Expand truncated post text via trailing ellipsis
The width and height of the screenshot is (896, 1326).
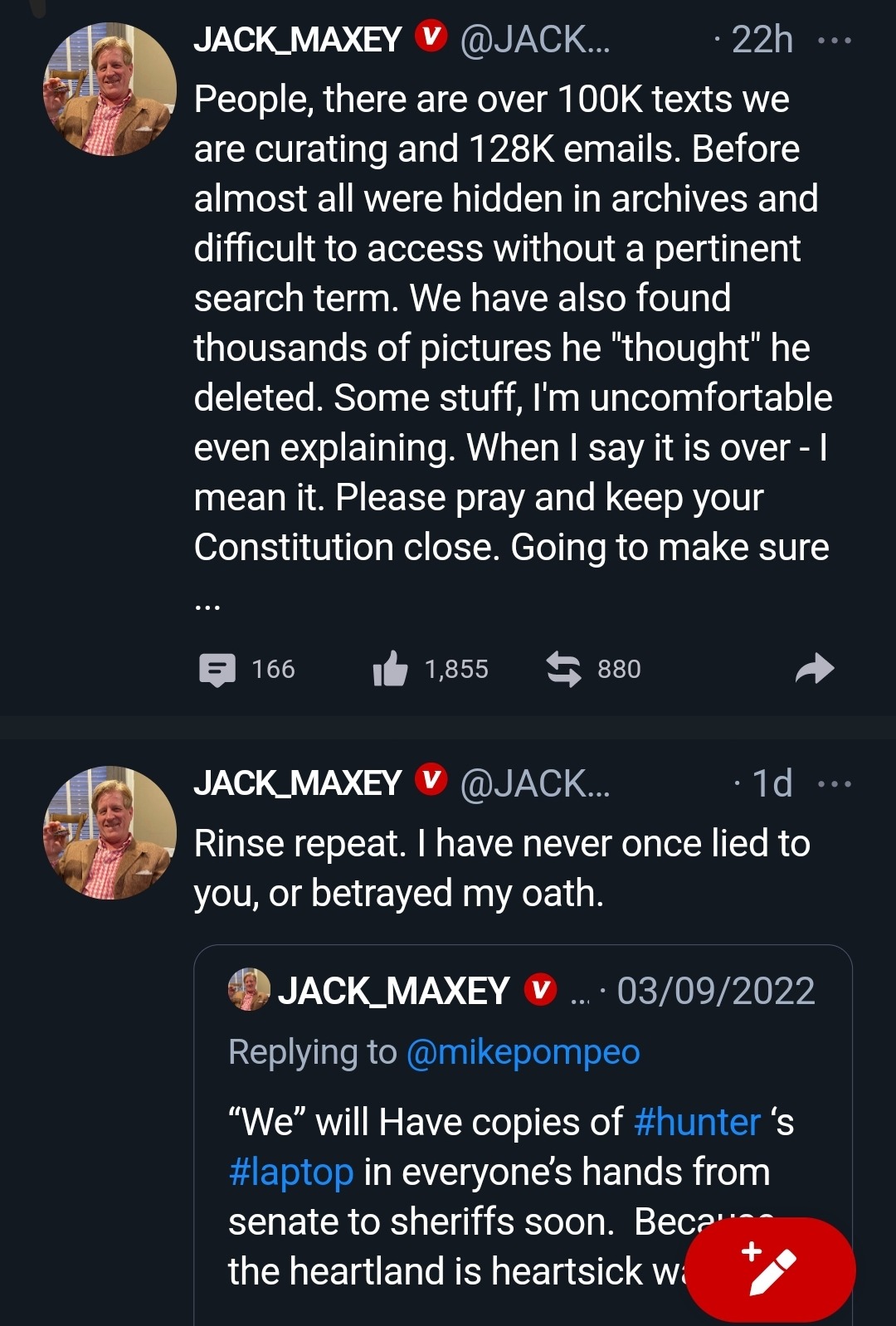pos(207,605)
